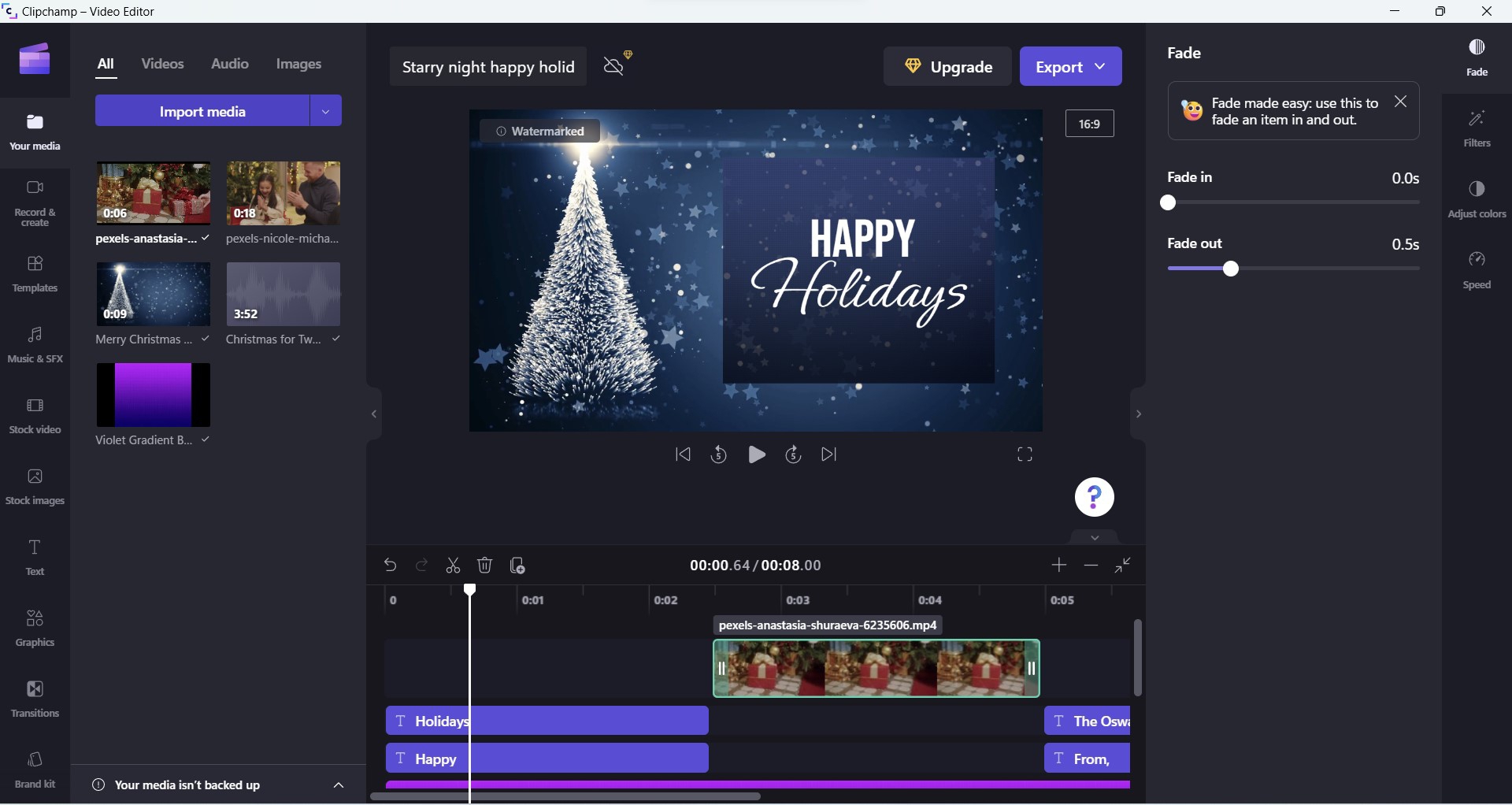This screenshot has width=1512, height=805.
Task: Undo the last edit in timeline
Action: click(390, 565)
